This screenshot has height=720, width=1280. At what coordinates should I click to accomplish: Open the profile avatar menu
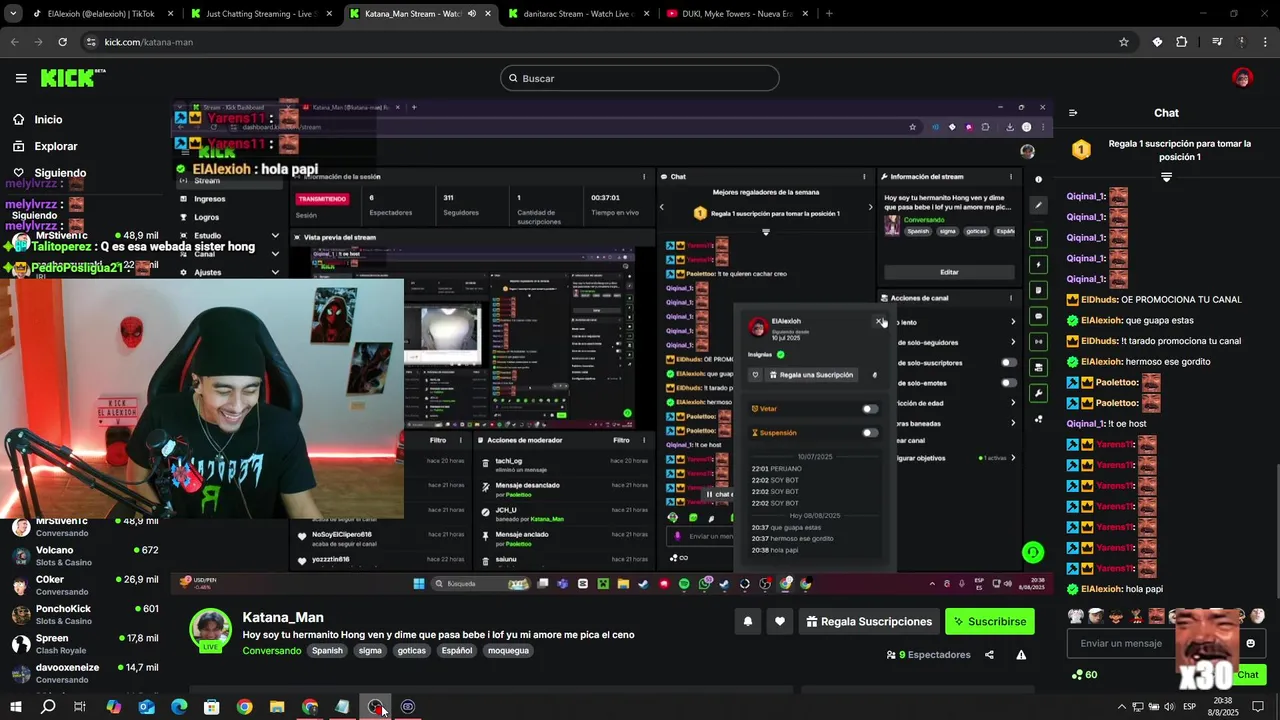pos(1242,78)
